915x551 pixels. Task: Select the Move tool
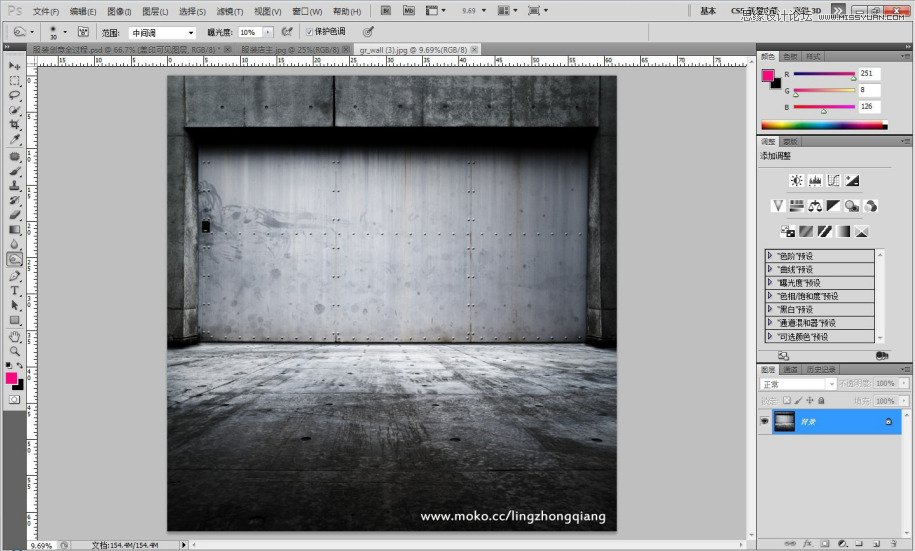15,66
